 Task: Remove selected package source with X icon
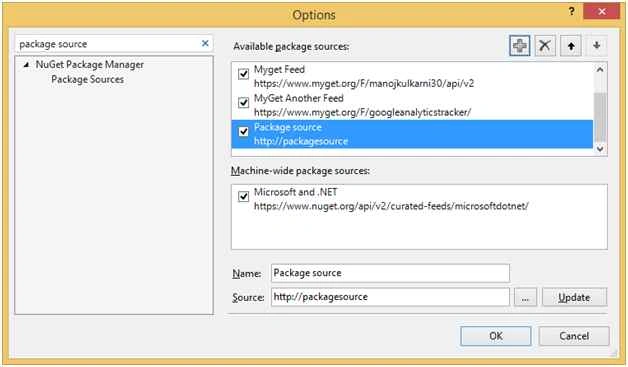coord(545,46)
